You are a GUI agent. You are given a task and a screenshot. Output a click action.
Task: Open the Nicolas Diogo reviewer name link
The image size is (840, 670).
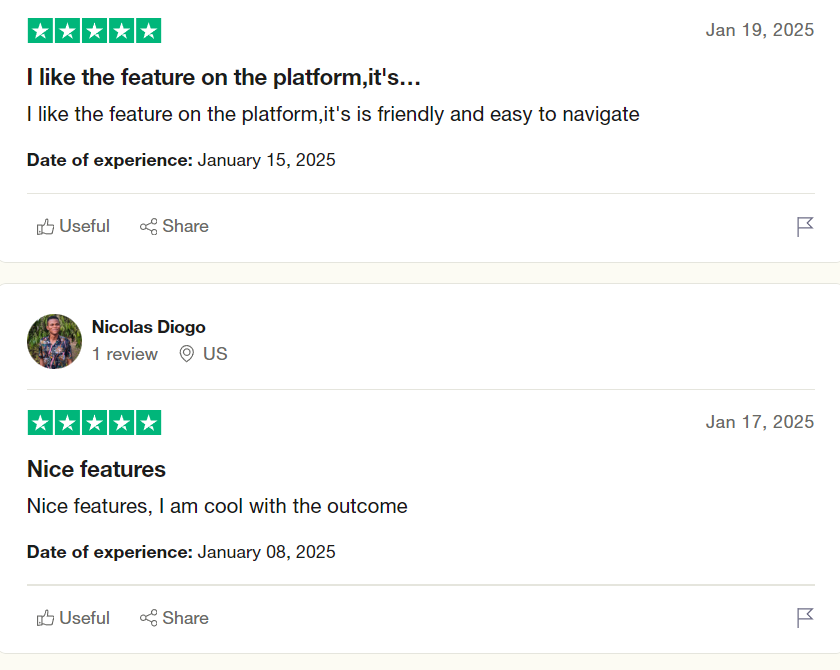coord(148,327)
